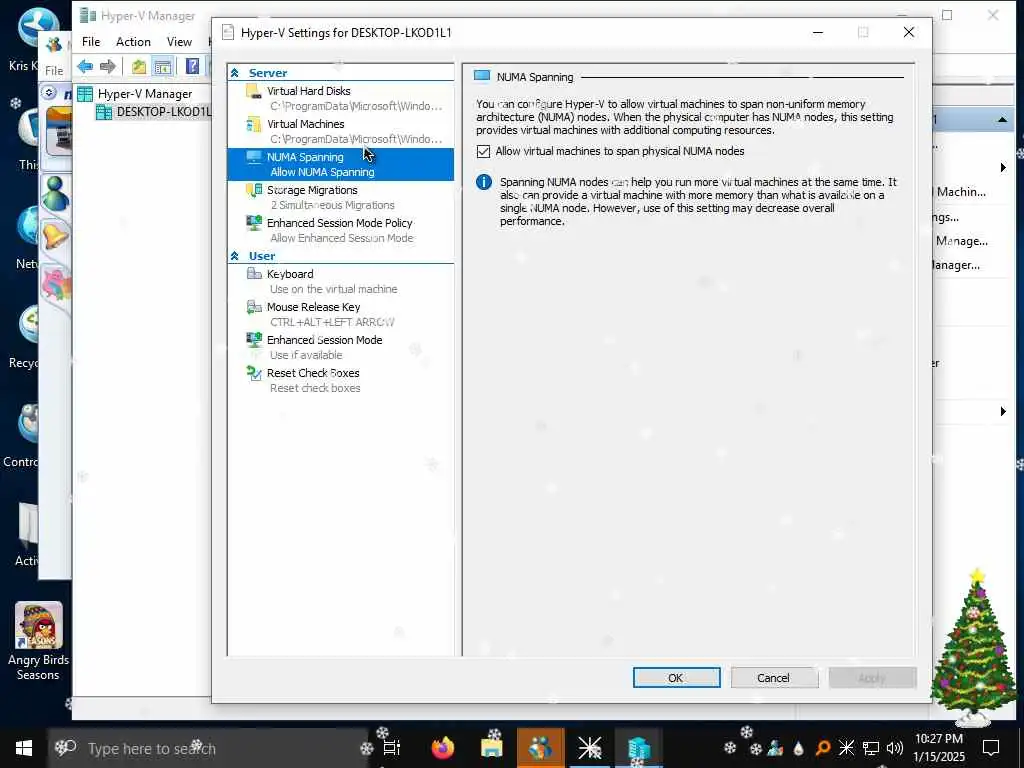This screenshot has width=1024, height=768.
Task: Open File Explorer from taskbar
Action: point(492,748)
